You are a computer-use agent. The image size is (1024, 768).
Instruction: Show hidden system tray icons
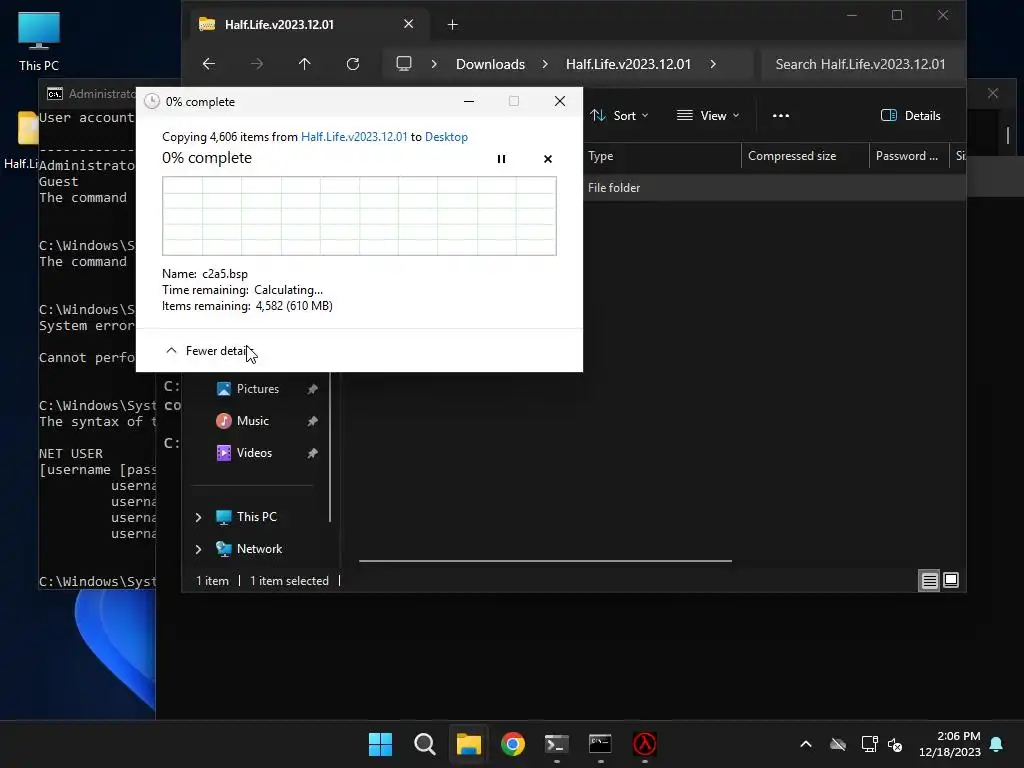pyautogui.click(x=806, y=744)
